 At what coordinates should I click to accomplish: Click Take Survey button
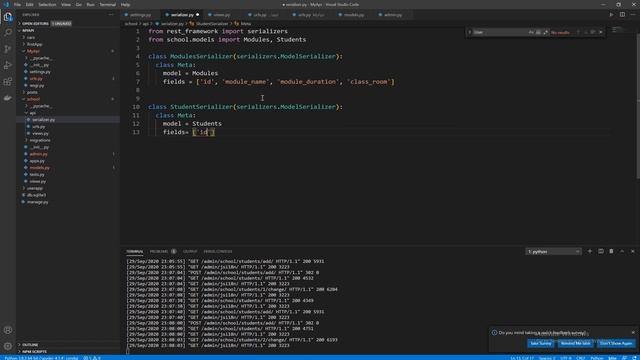[x=540, y=343]
